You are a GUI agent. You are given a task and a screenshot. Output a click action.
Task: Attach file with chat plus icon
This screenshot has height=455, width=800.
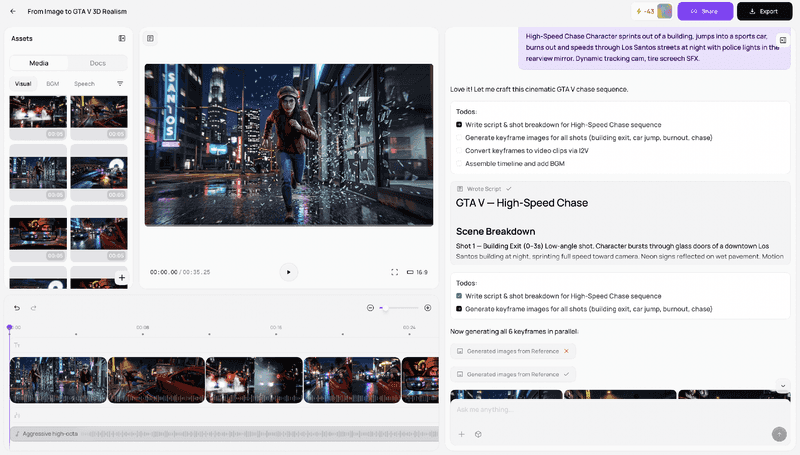[x=461, y=434]
